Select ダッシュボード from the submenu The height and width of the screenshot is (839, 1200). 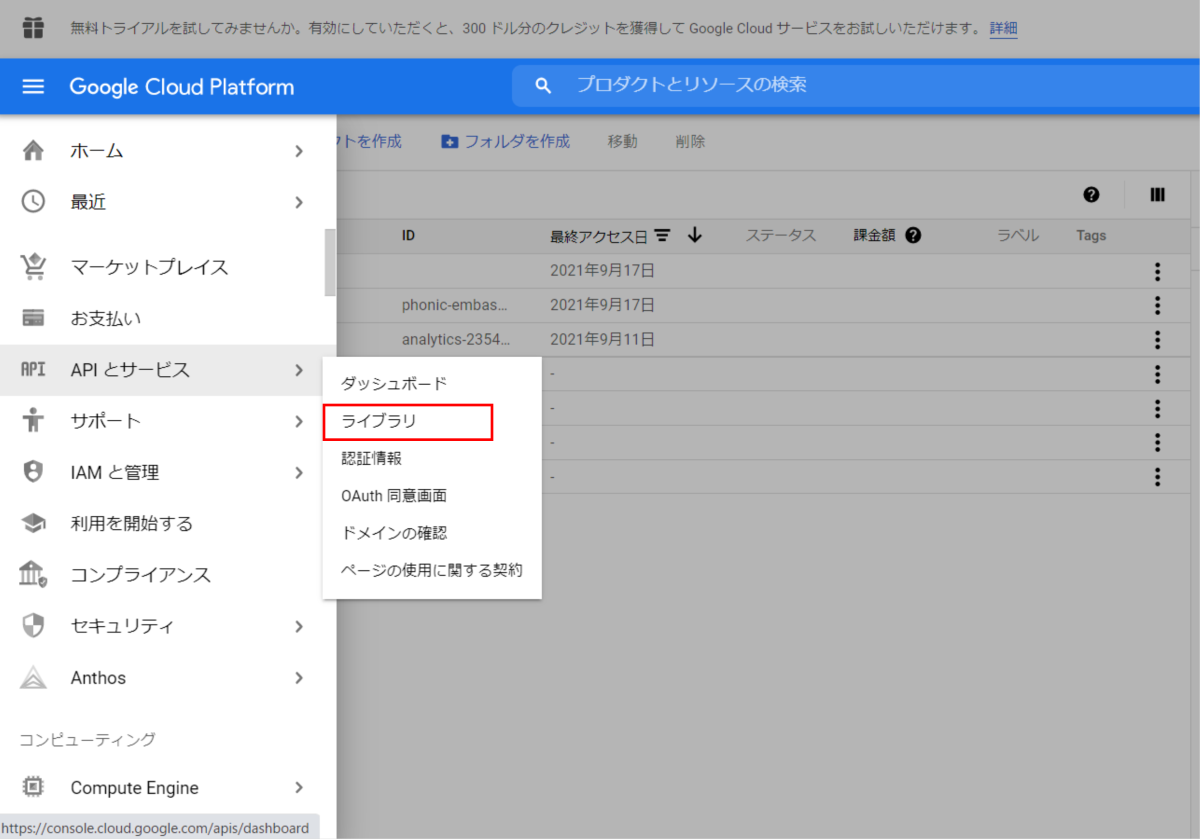point(432,384)
